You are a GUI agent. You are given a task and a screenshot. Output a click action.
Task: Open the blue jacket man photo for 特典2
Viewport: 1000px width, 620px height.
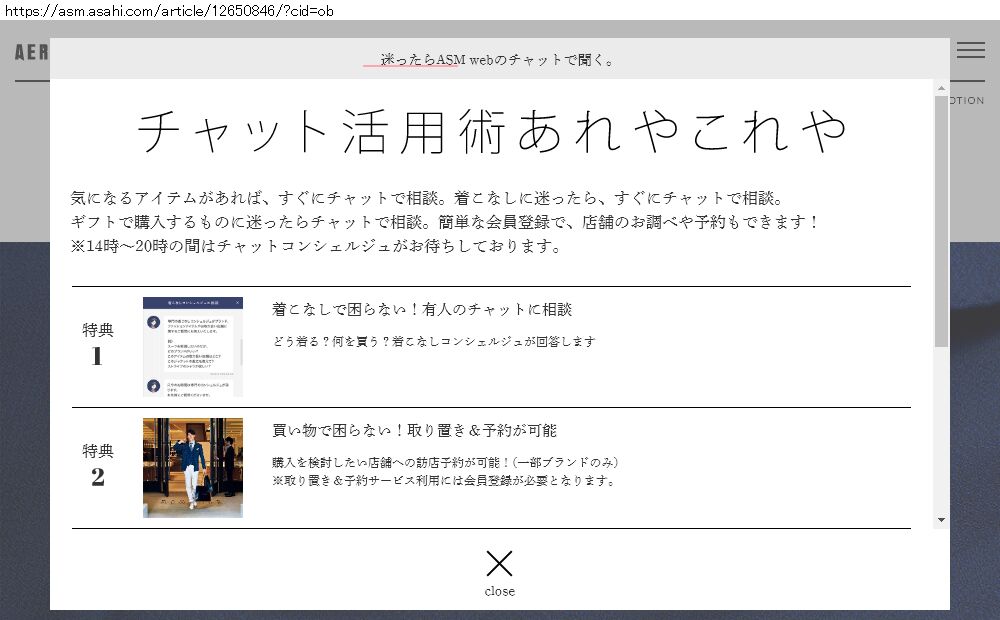click(193, 467)
